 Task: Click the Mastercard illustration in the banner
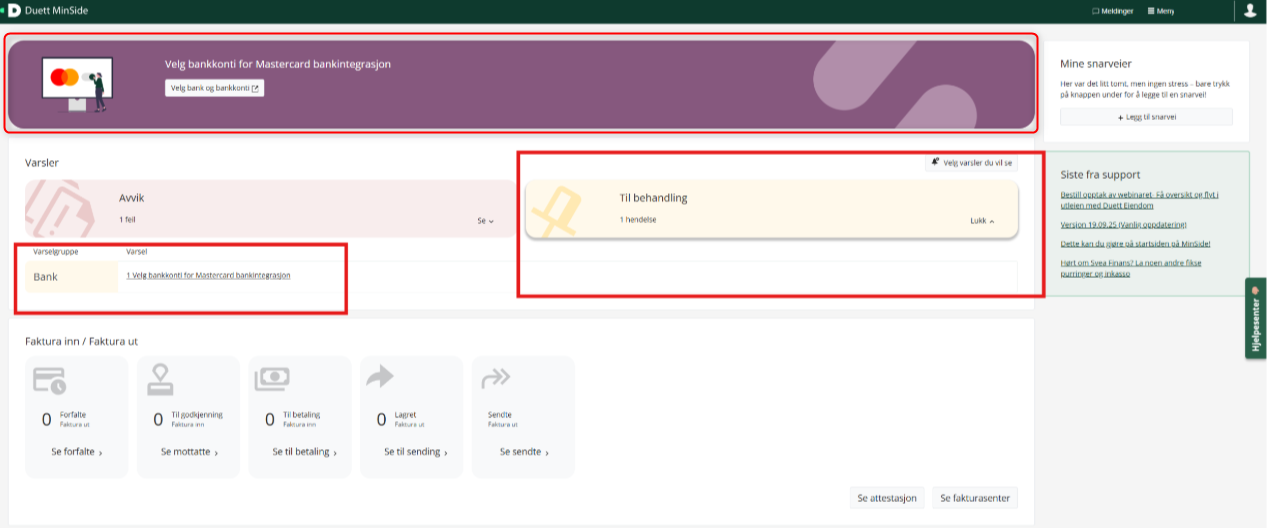pyautogui.click(x=77, y=84)
